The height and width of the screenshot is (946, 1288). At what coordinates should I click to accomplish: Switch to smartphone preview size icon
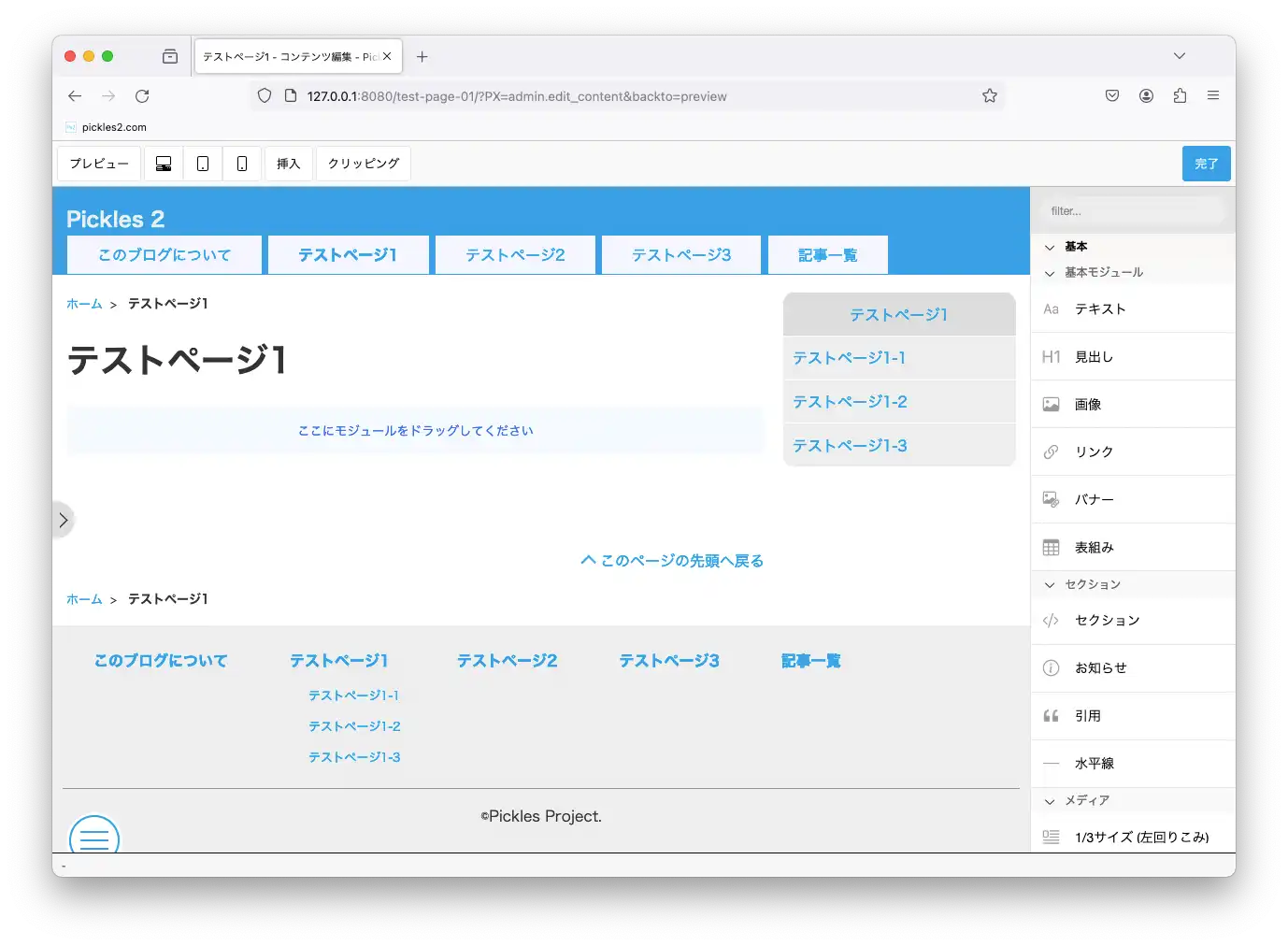tap(242, 164)
